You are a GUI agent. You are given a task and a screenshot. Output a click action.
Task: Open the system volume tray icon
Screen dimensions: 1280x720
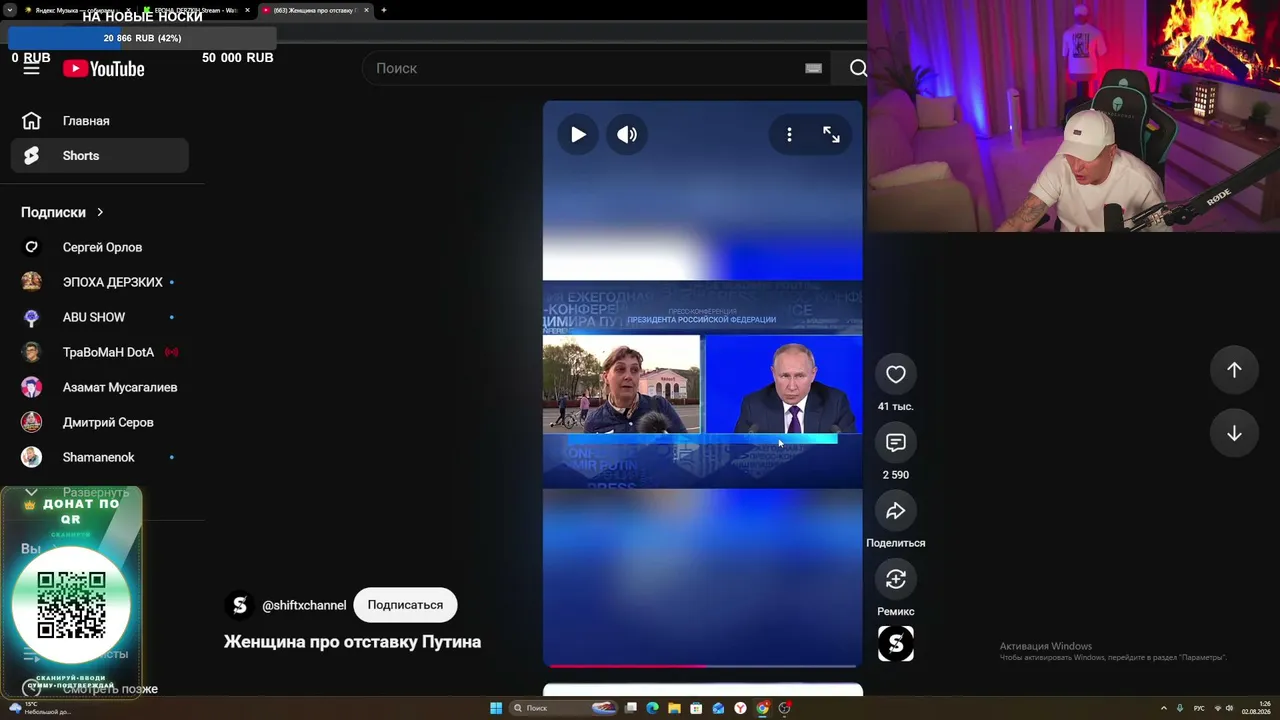pyautogui.click(x=1230, y=708)
